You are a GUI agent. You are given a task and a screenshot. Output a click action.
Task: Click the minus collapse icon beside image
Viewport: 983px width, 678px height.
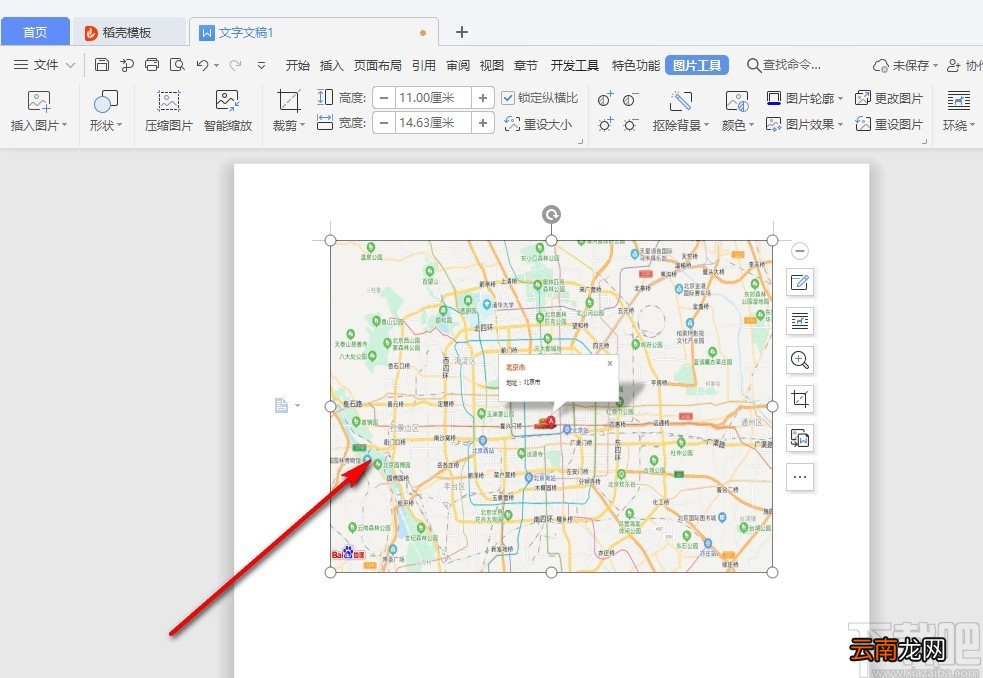coord(799,251)
